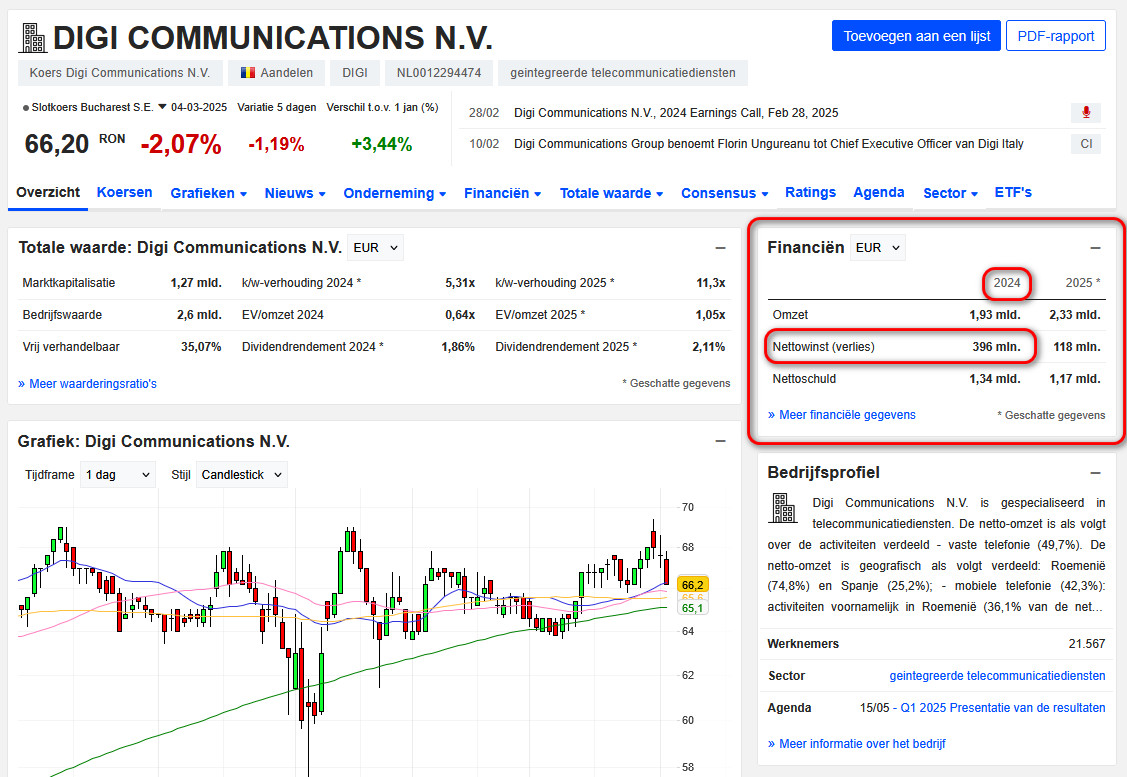Expand the Financiën navigation menu

pos(502,193)
